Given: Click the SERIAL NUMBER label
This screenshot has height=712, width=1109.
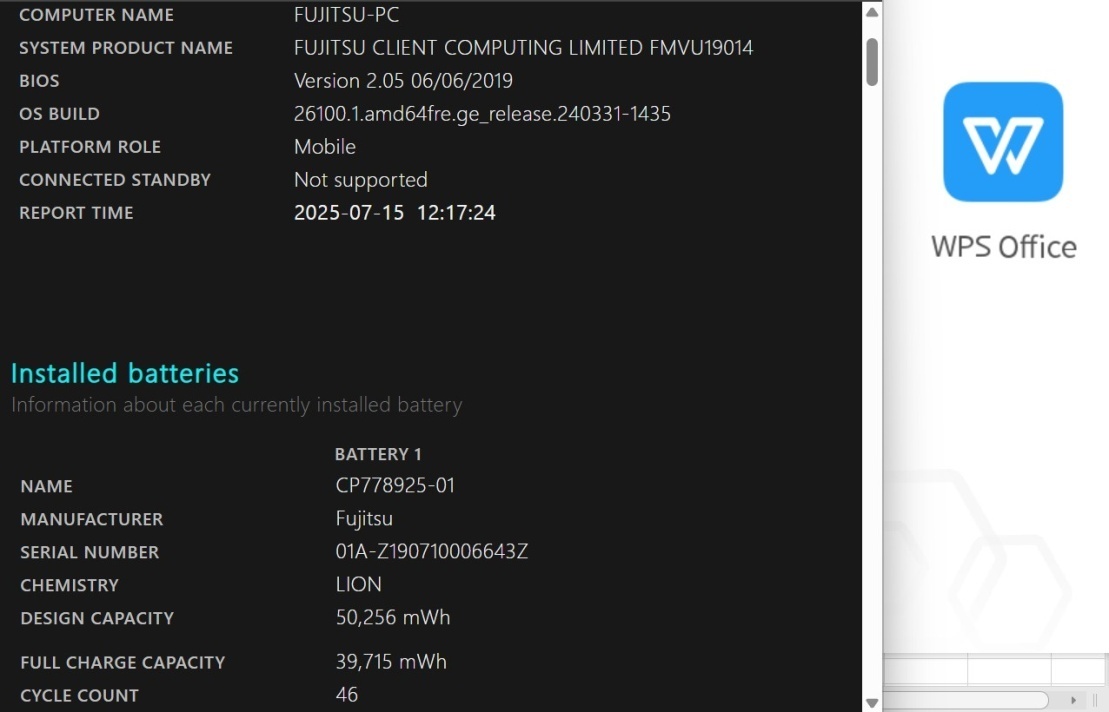Looking at the screenshot, I should click(90, 552).
